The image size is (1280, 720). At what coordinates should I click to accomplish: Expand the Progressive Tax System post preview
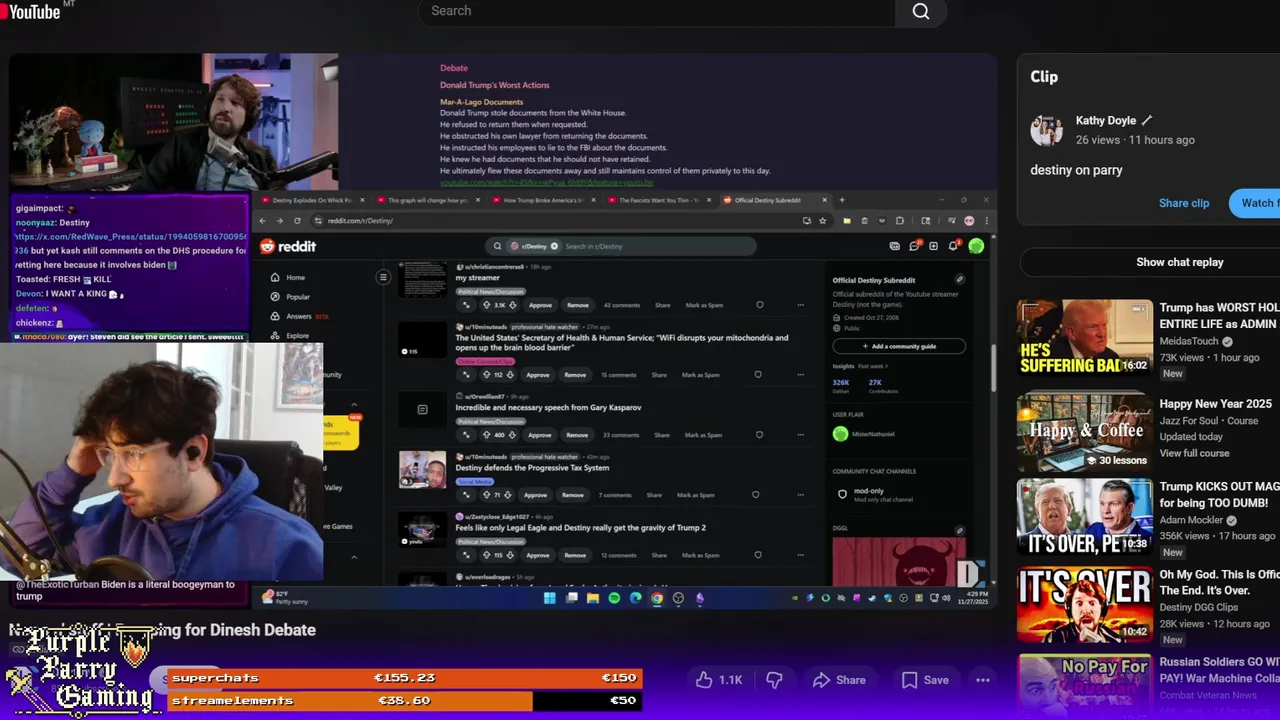[466, 495]
